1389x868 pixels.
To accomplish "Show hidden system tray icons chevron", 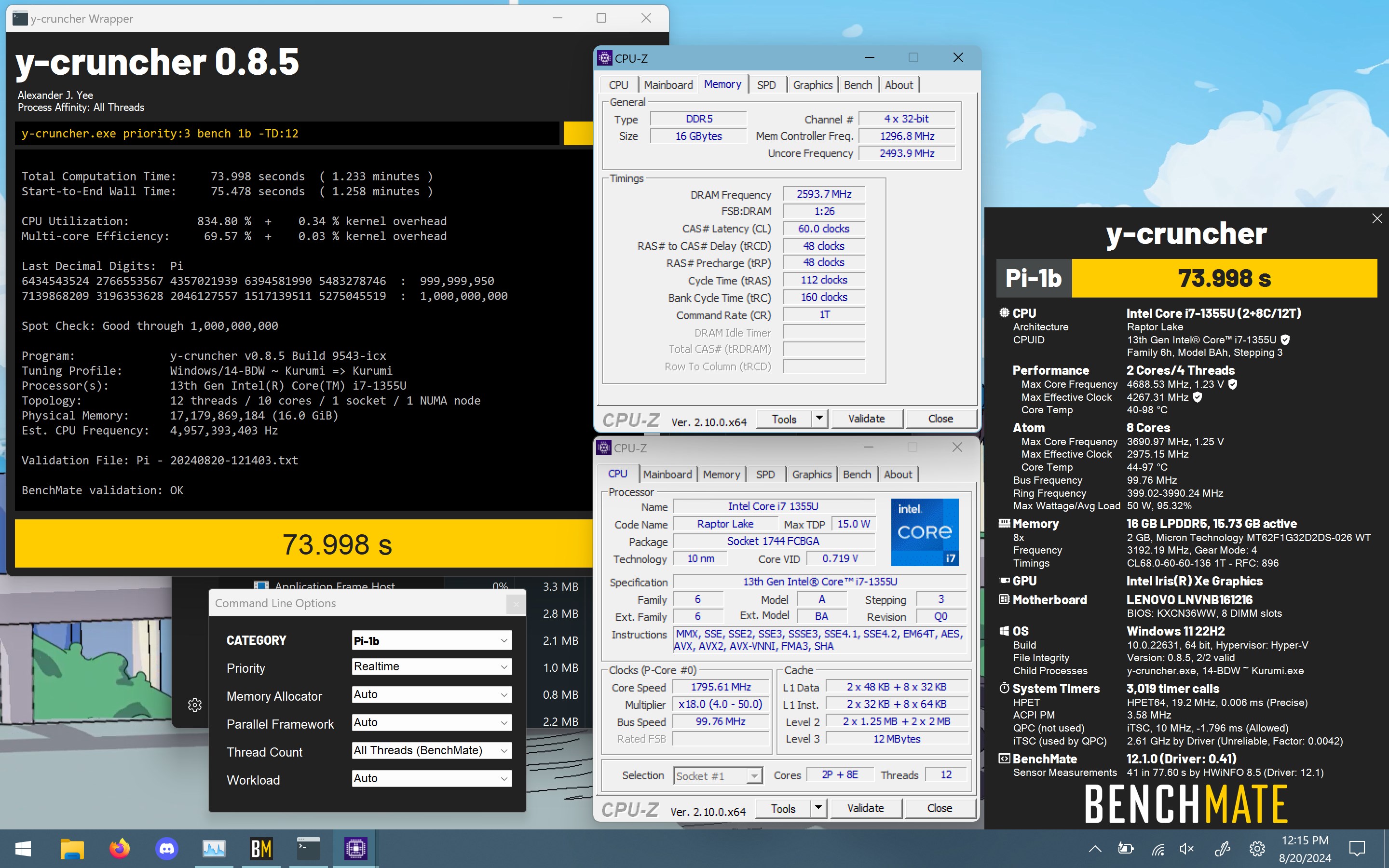I will click(x=1094, y=849).
